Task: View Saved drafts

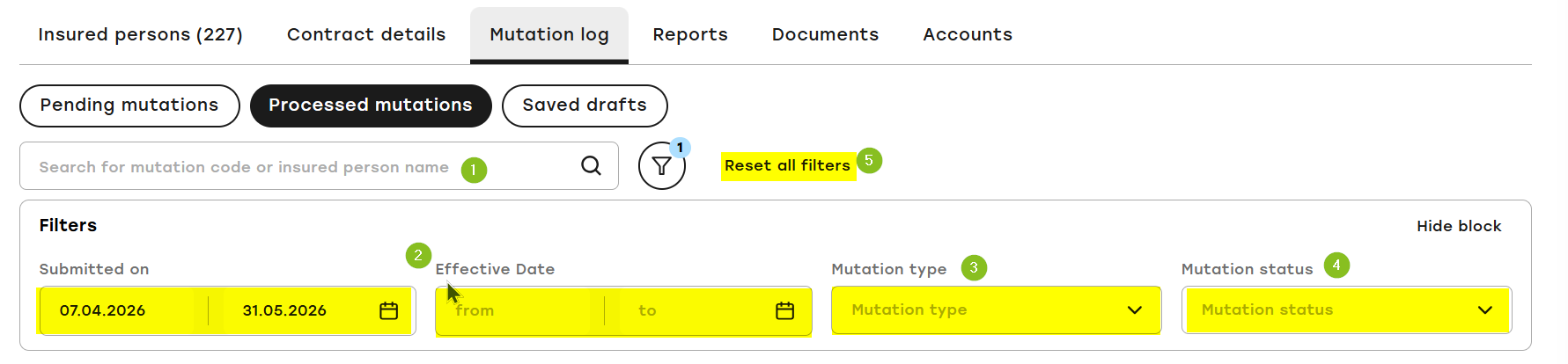Action: [585, 106]
